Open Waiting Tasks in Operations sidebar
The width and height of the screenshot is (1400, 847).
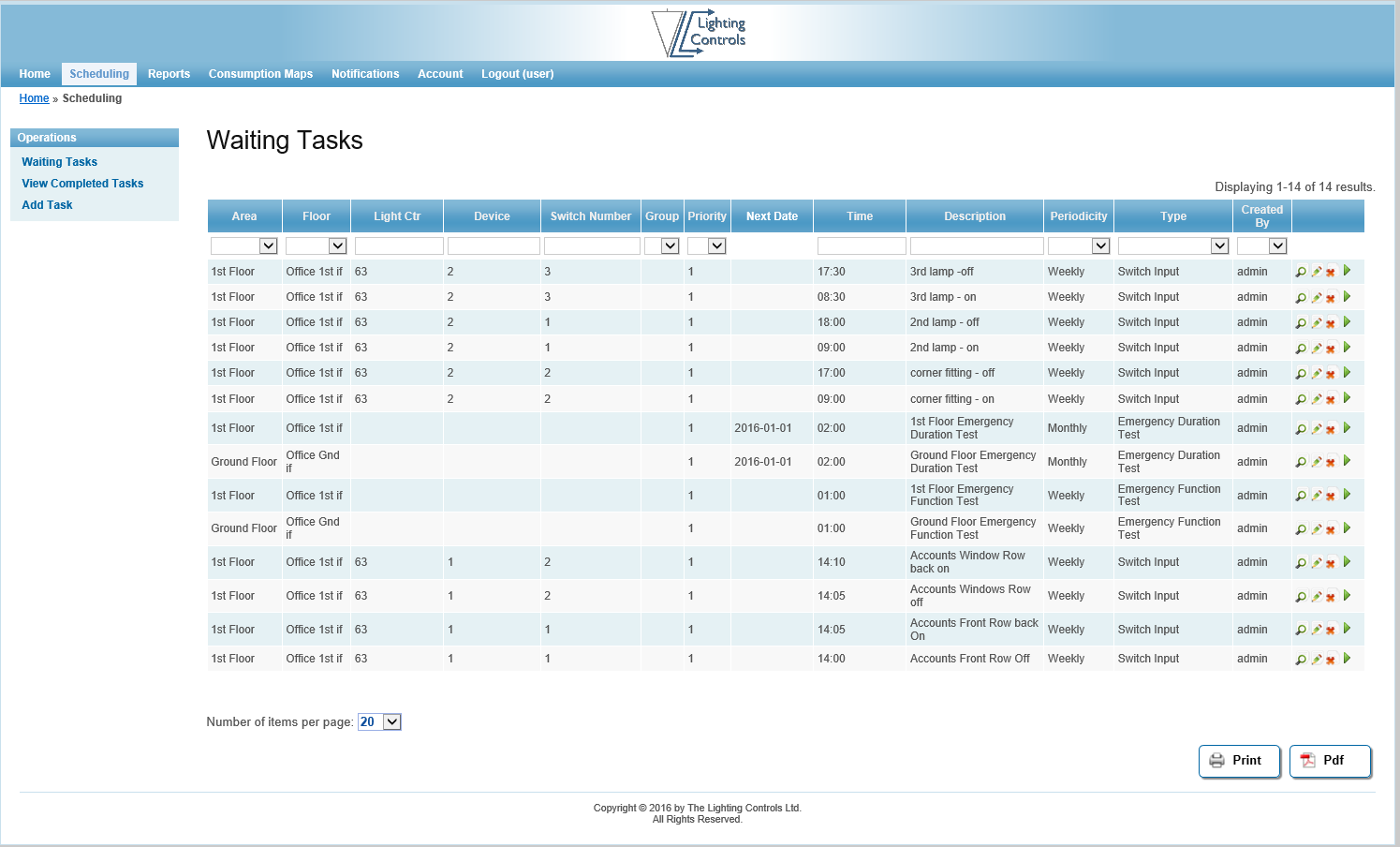tap(59, 162)
